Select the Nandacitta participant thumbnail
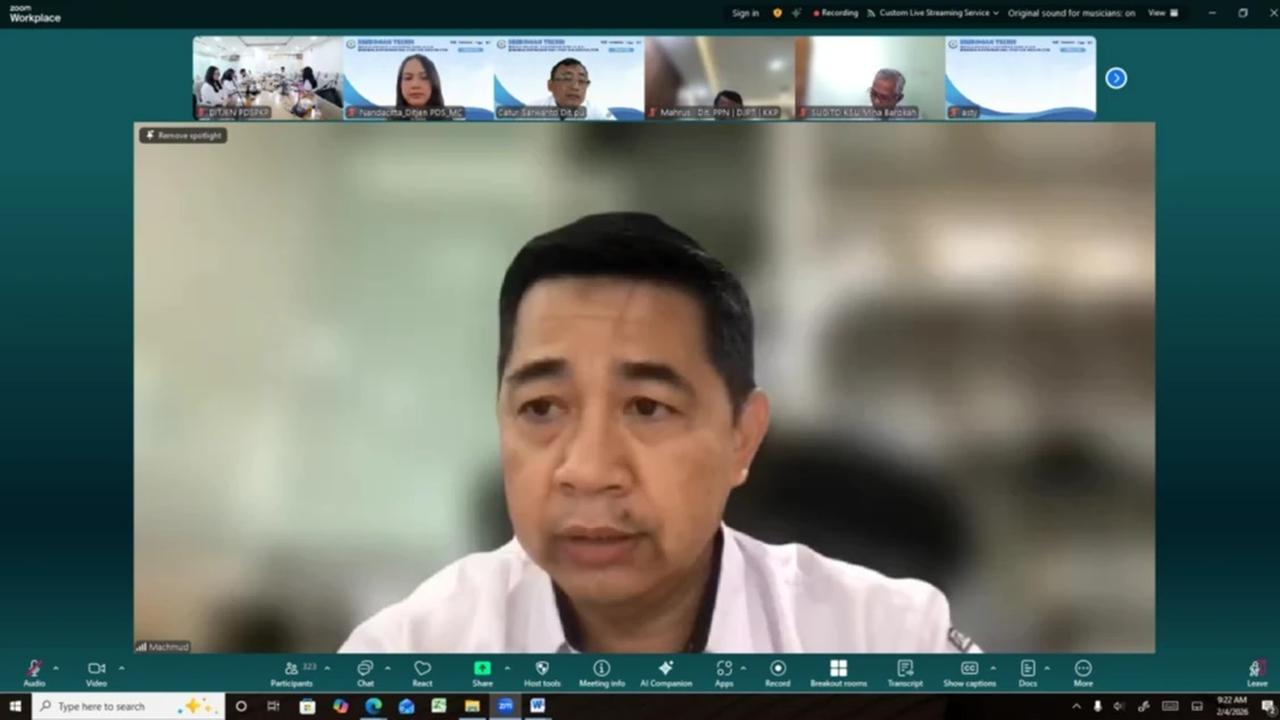 [418, 78]
